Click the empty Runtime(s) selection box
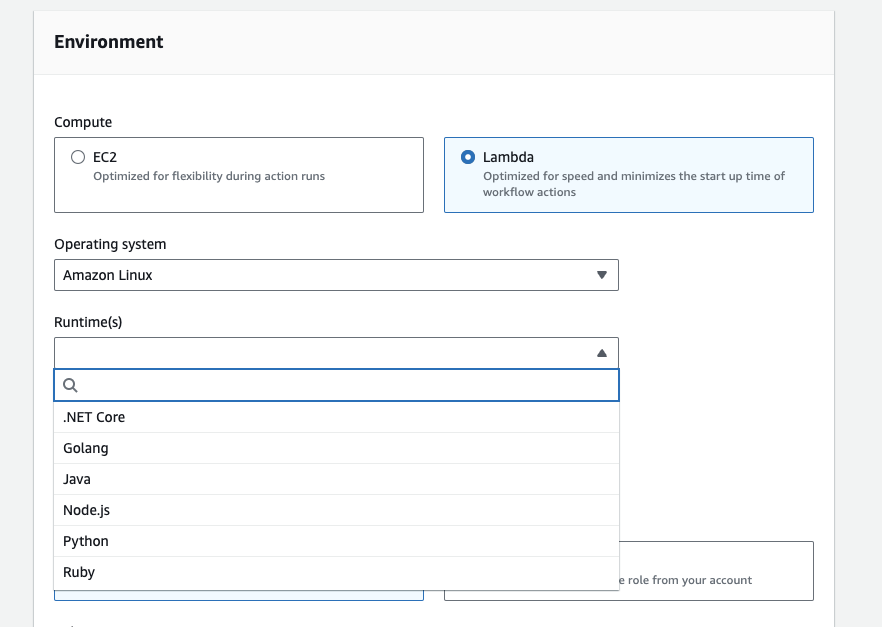This screenshot has width=882, height=627. click(x=320, y=353)
